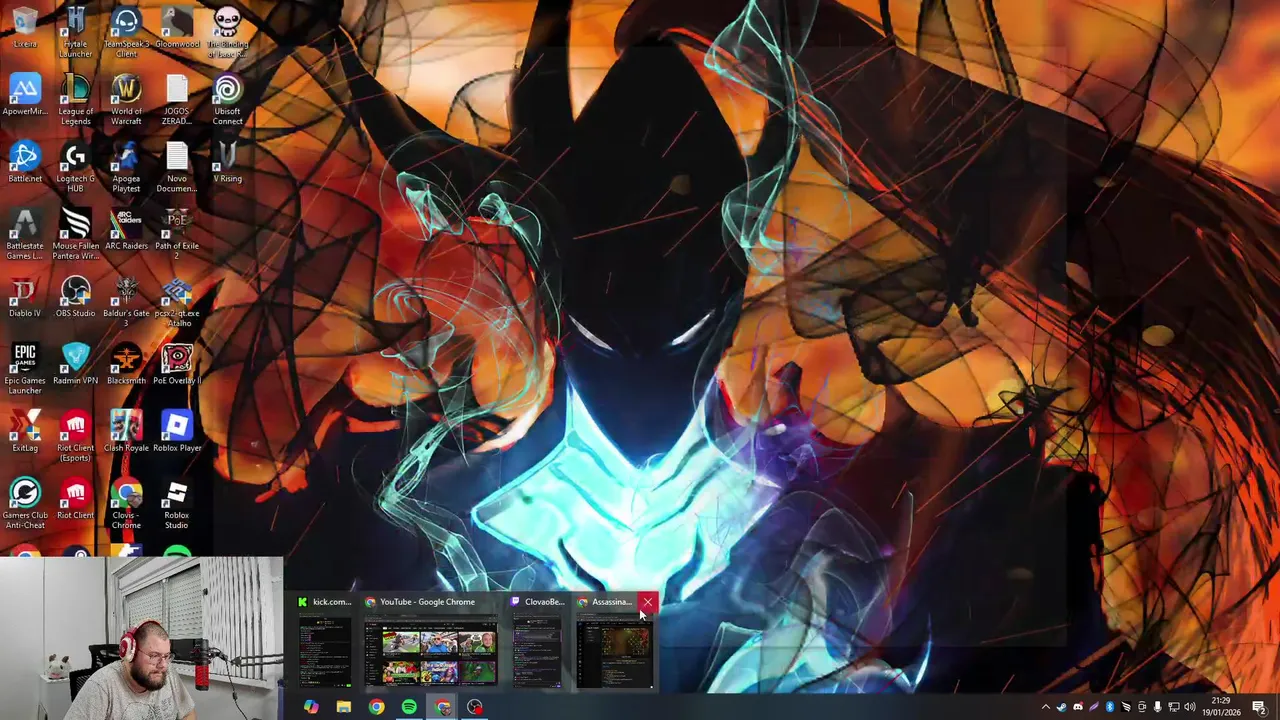Select the Path of Exile 2 shortcut
The width and height of the screenshot is (1280, 720).
pyautogui.click(x=177, y=233)
